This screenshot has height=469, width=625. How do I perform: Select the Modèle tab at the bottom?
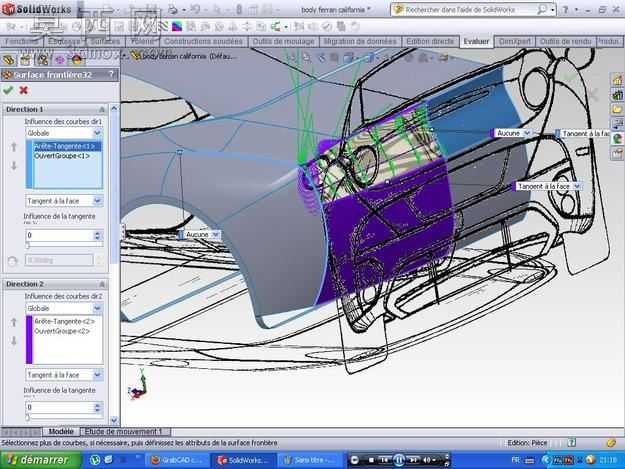[x=61, y=432]
